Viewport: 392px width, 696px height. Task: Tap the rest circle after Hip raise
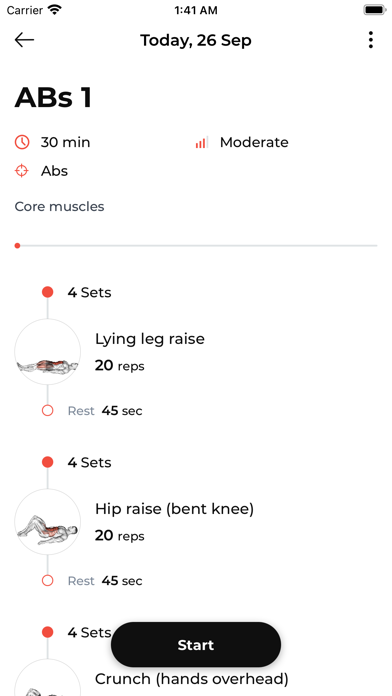[48, 581]
